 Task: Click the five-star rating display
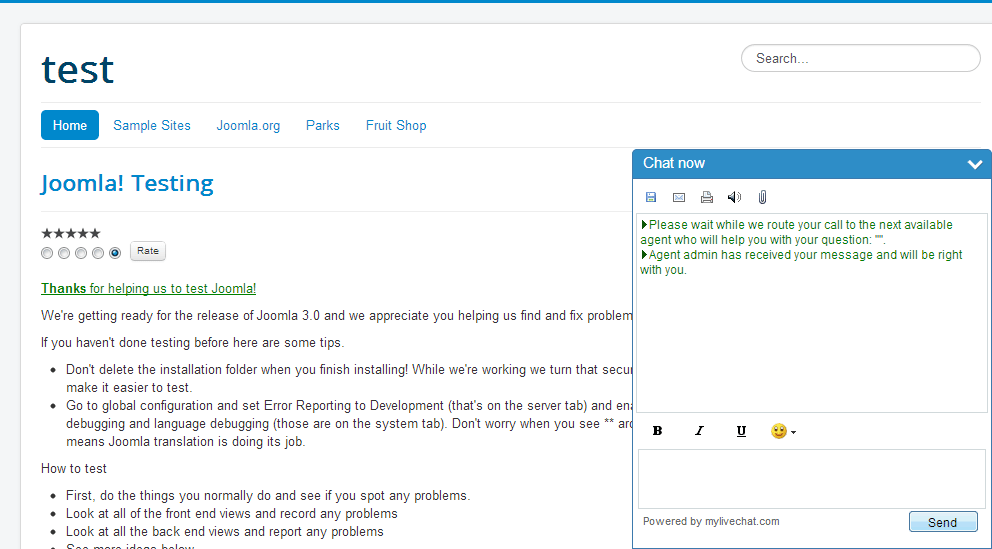[x=71, y=233]
